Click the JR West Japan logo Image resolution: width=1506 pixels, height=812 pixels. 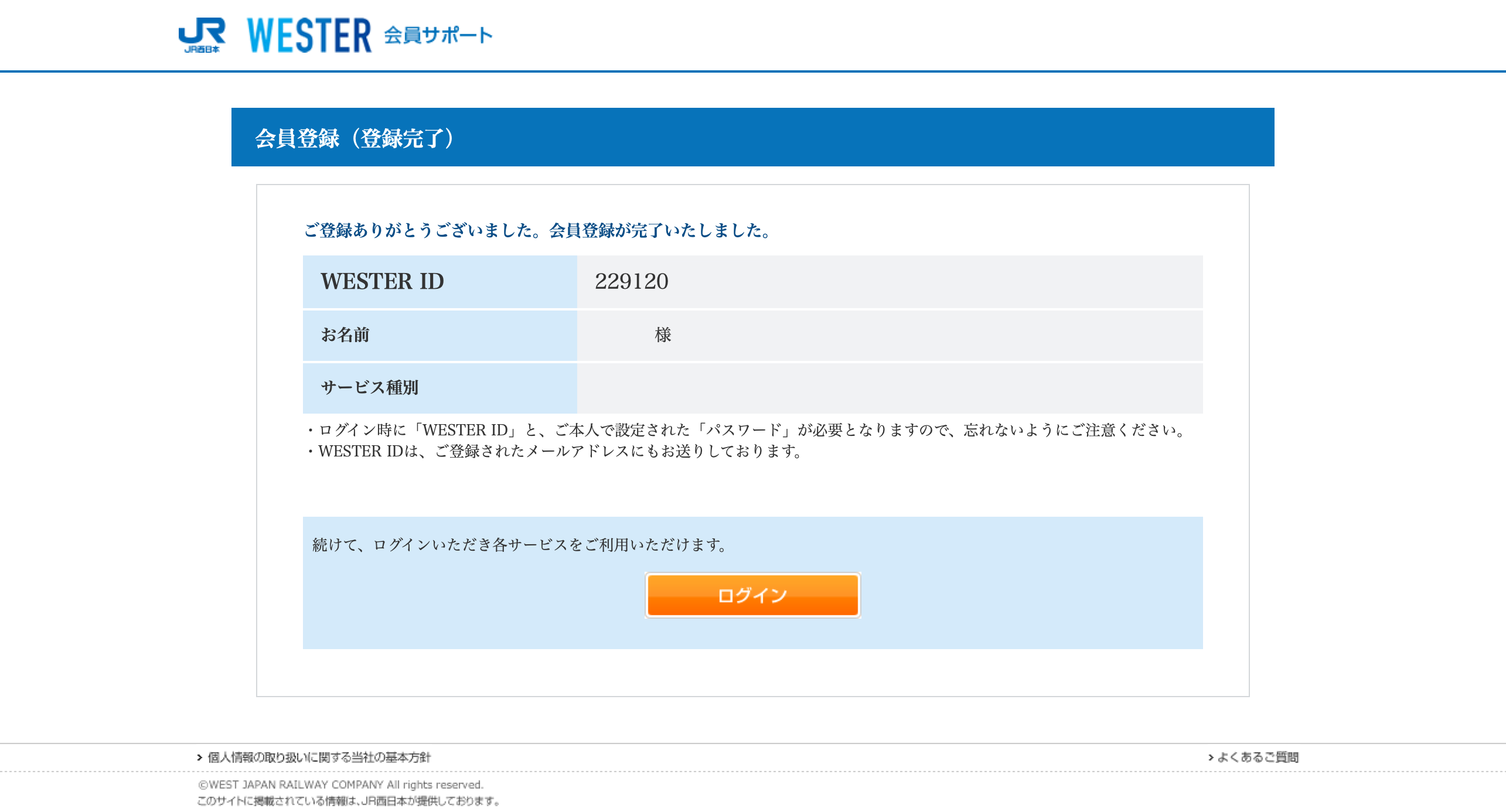(202, 35)
